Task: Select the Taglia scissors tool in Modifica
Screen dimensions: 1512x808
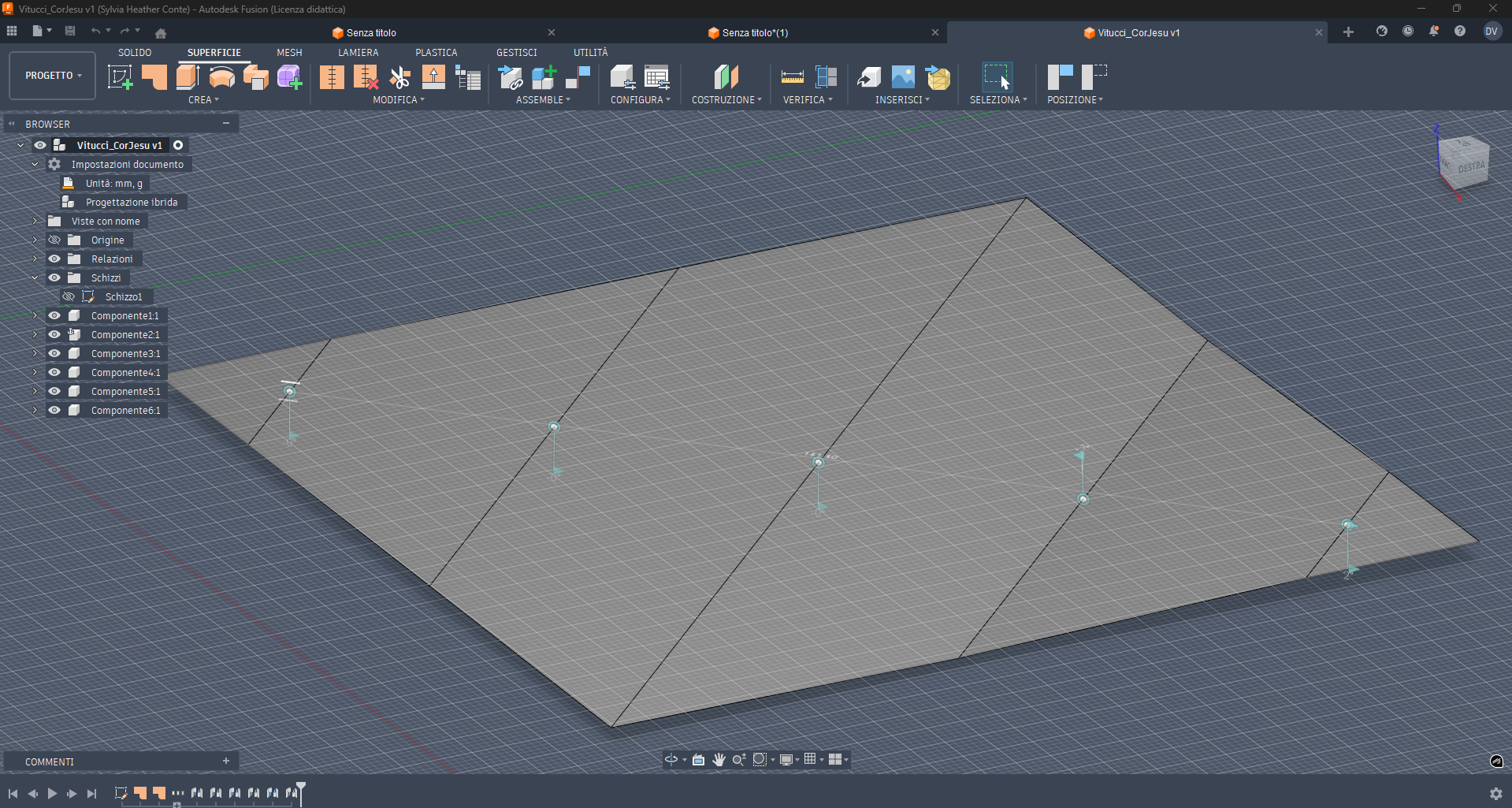Action: click(399, 76)
